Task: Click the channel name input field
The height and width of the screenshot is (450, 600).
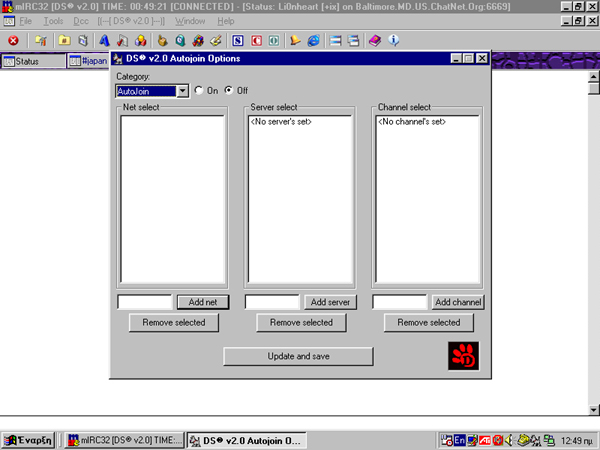Action: click(x=399, y=302)
